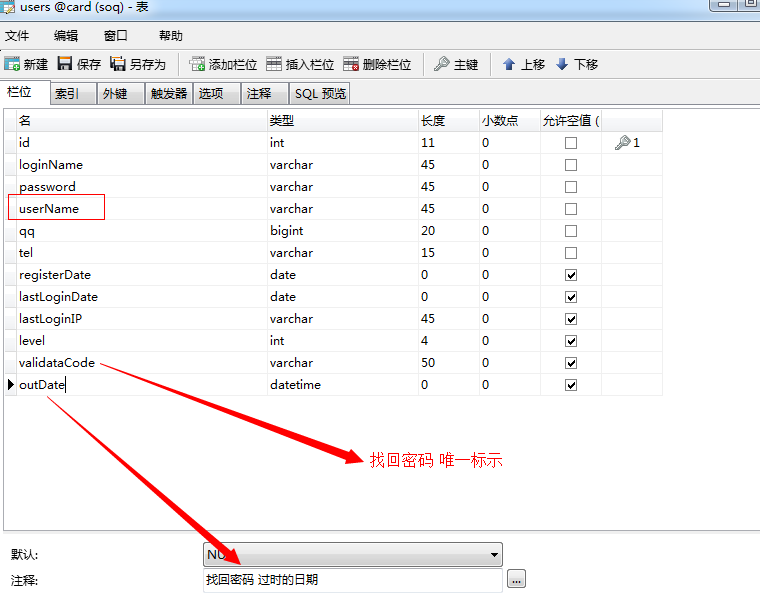Switch to the 选项 (Options) tab
The image size is (760, 615).
click(x=217, y=93)
